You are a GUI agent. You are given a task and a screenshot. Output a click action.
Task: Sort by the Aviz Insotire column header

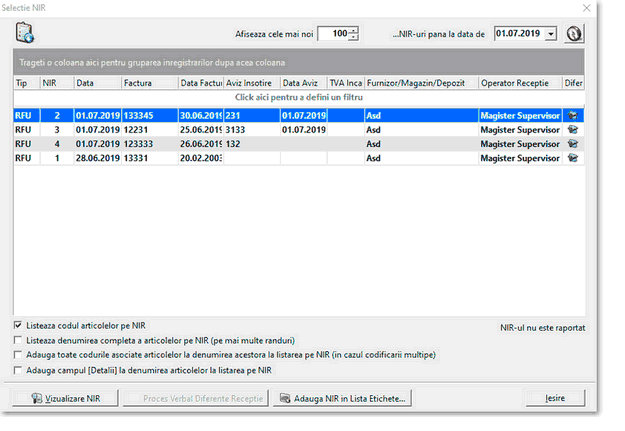coord(252,83)
